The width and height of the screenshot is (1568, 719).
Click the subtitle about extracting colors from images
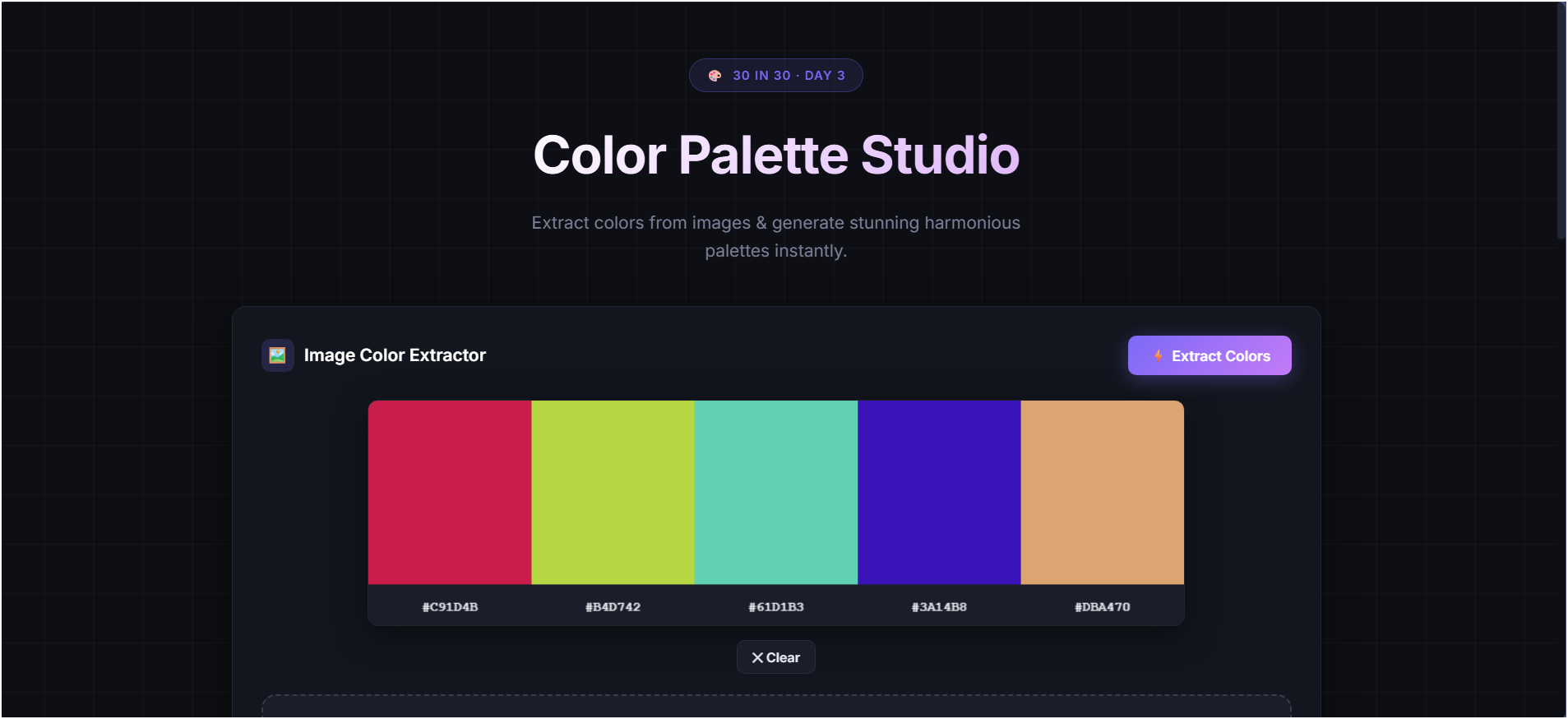click(776, 237)
